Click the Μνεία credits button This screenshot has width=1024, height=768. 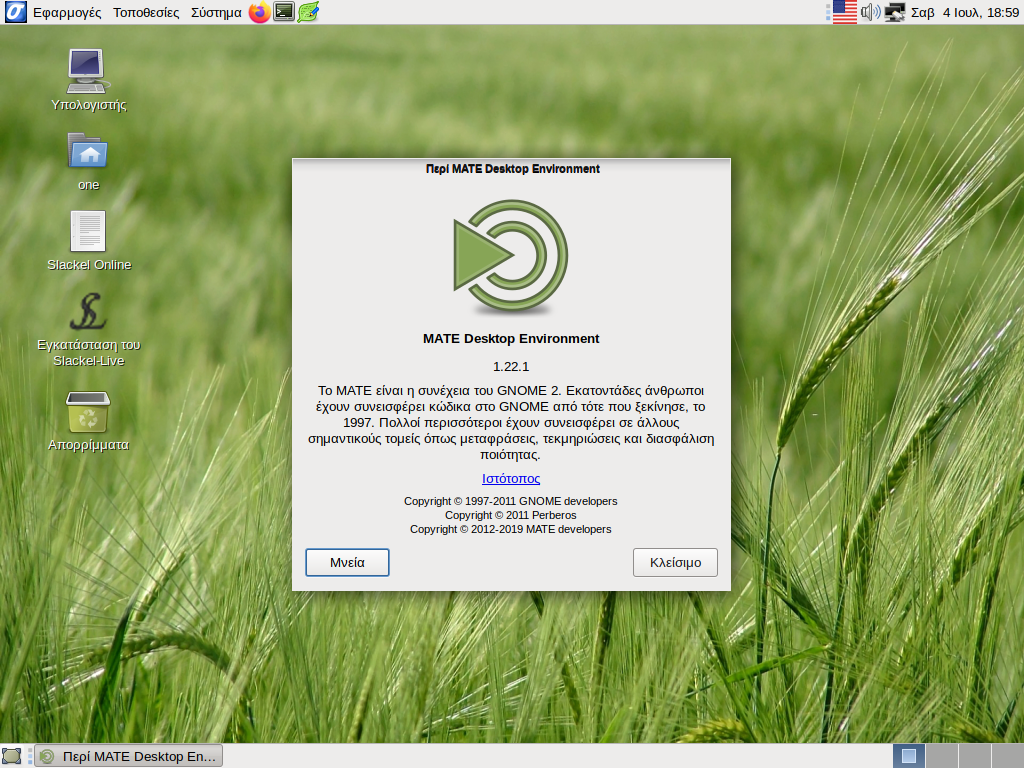click(347, 562)
